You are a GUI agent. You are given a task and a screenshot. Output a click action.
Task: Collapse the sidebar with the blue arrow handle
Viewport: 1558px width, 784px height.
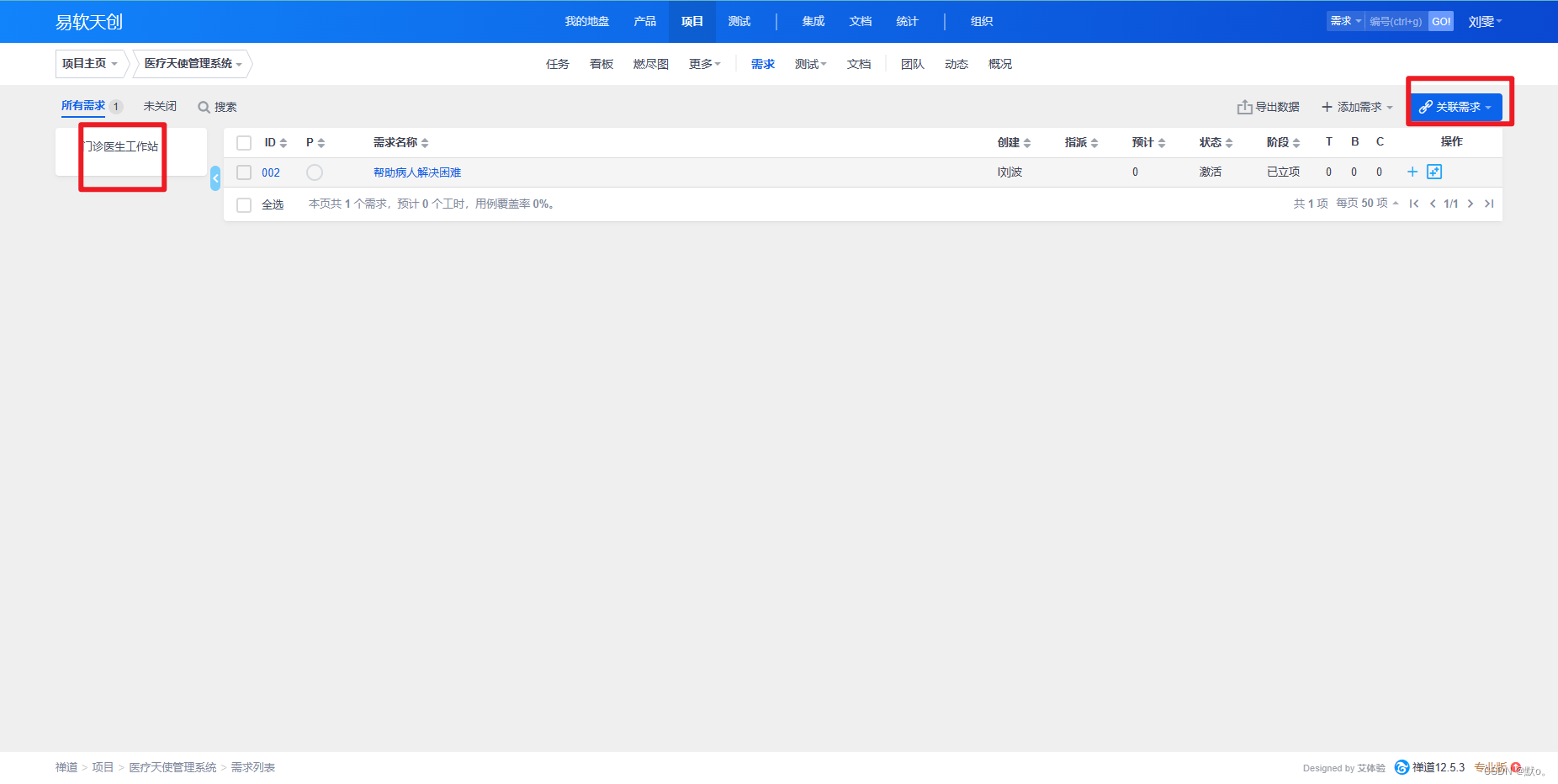tap(215, 177)
